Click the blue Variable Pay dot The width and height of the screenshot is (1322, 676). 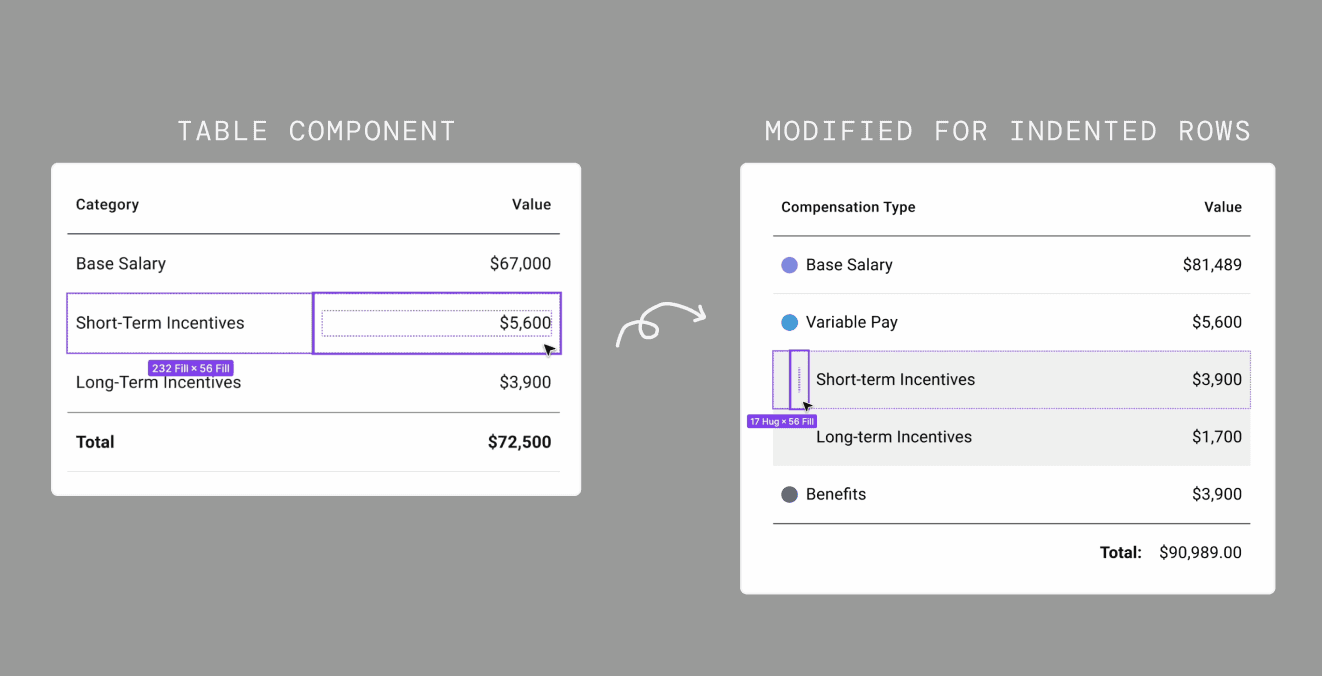pos(789,322)
